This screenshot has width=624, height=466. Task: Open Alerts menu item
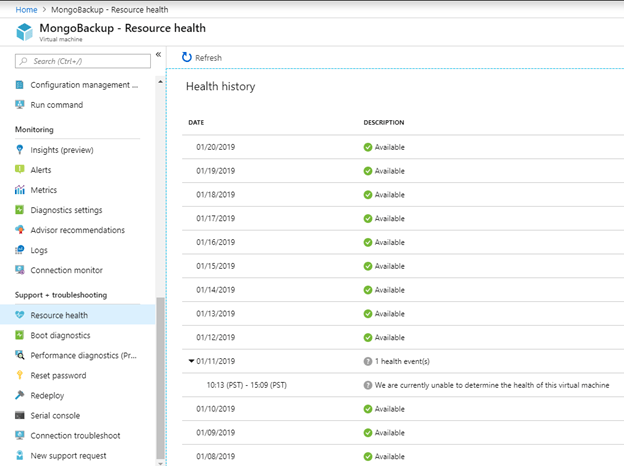(41, 170)
